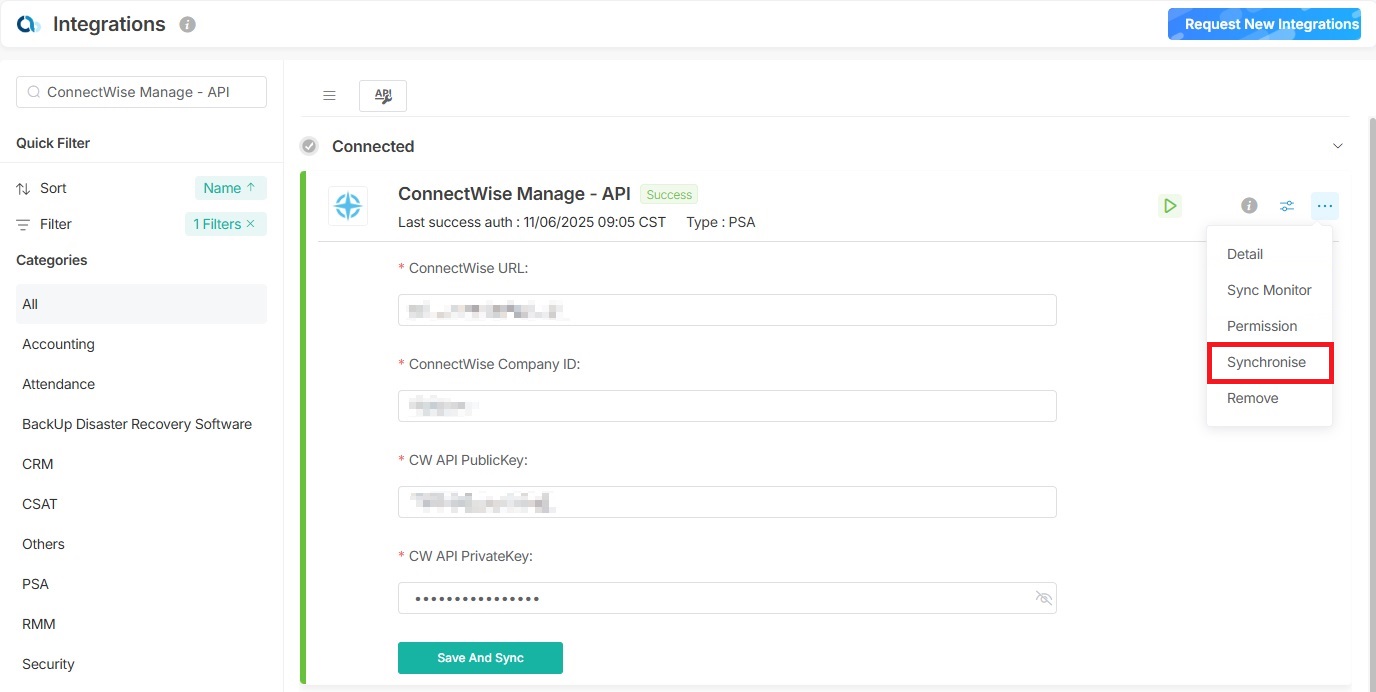Screen dimensions: 1376x692
Task: Click the green play run icon
Action: [1169, 206]
